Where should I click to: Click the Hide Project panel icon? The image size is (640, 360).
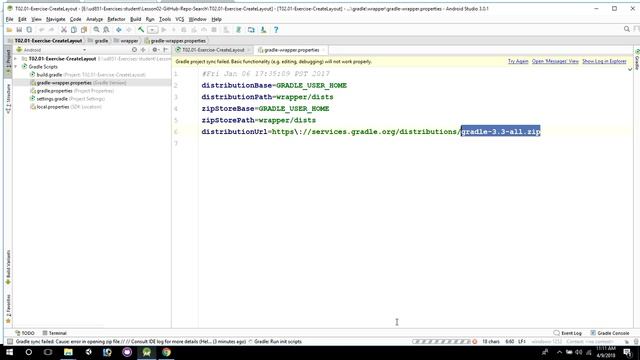point(165,50)
